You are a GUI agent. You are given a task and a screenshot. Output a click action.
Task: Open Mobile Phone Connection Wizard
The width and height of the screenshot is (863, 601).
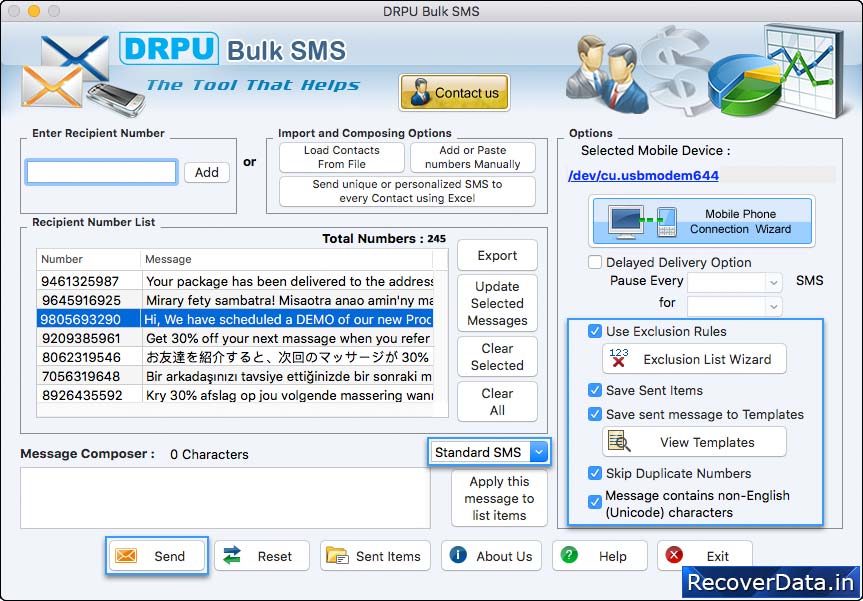[x=702, y=221]
